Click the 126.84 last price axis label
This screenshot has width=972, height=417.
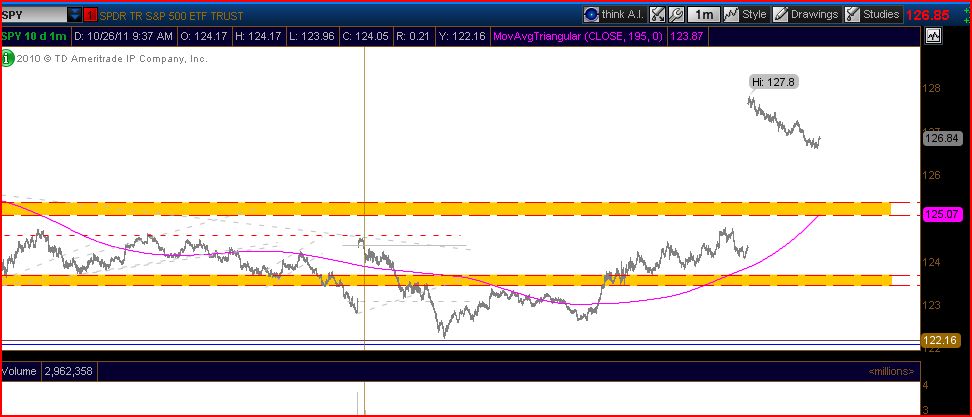click(943, 139)
